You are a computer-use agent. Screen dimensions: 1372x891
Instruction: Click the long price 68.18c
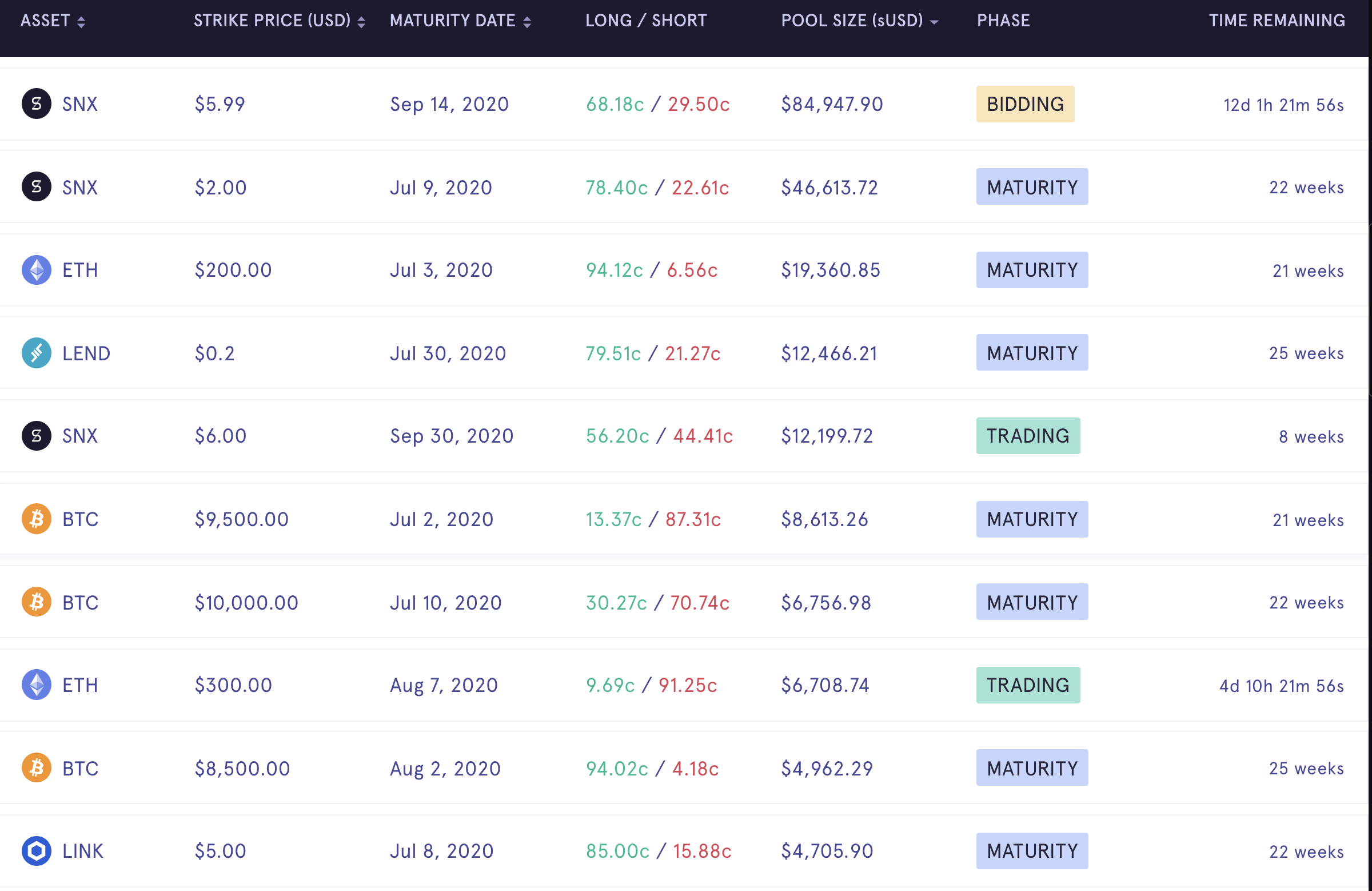615,105
